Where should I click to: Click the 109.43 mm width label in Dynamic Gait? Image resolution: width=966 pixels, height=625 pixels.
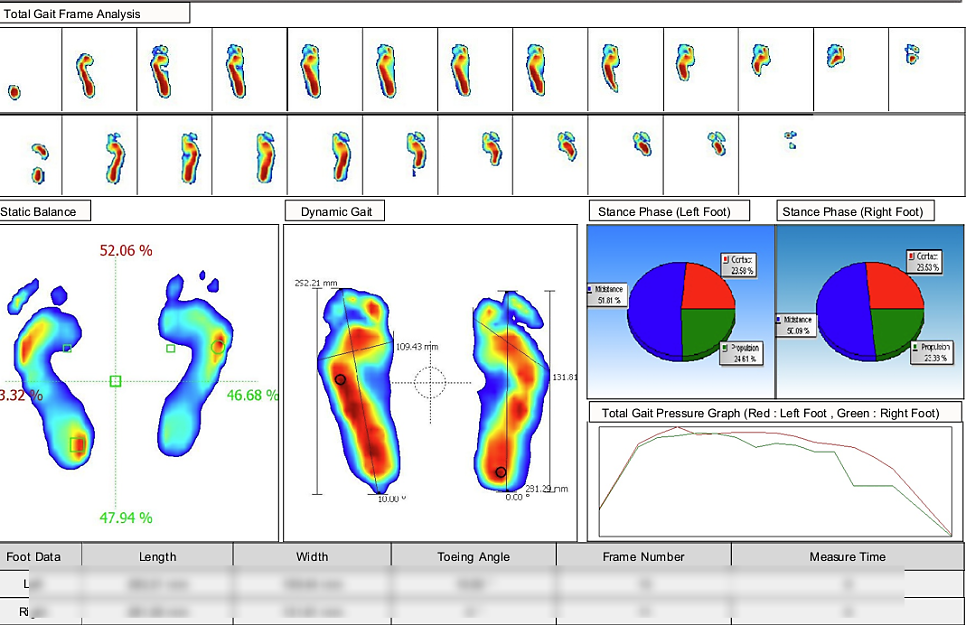(417, 347)
